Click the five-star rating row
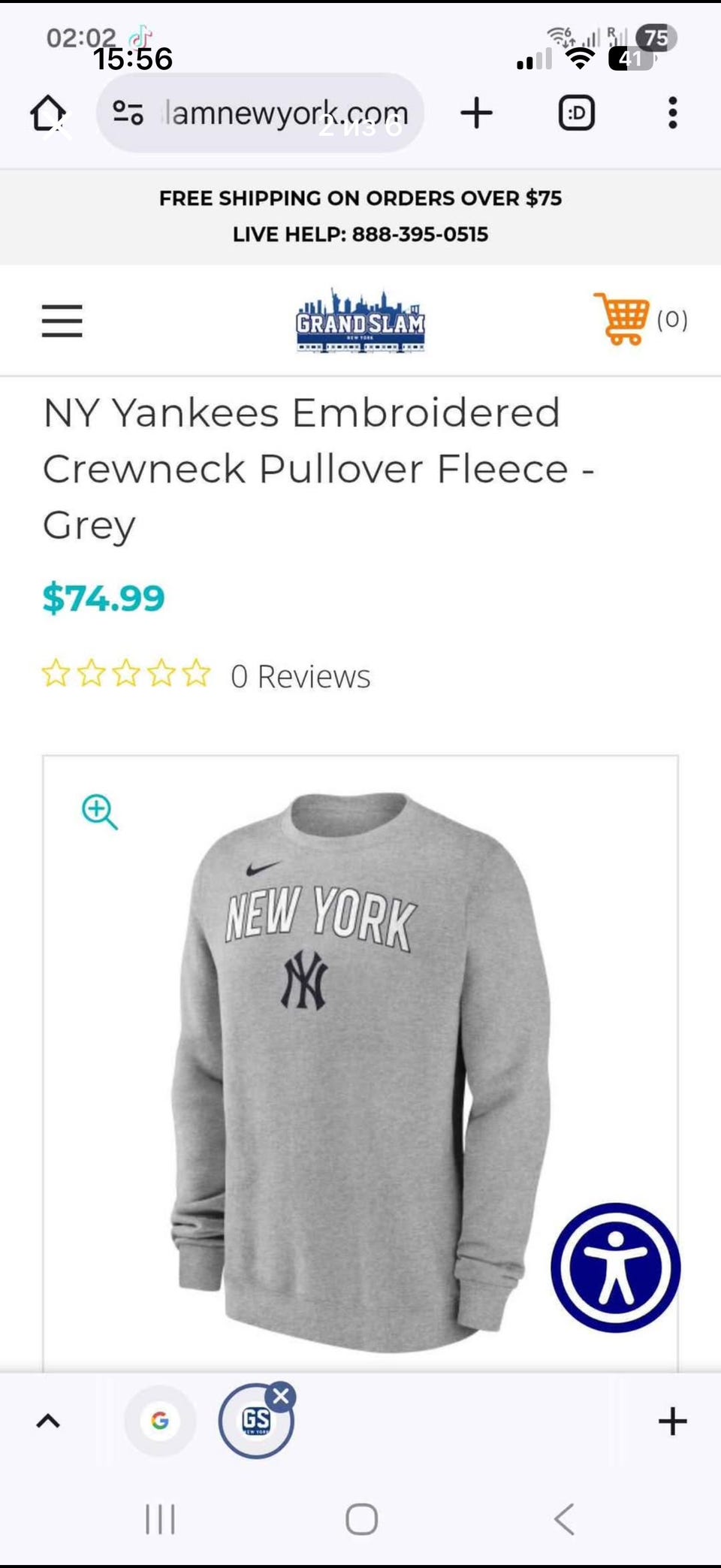The height and width of the screenshot is (1568, 721). (x=126, y=674)
